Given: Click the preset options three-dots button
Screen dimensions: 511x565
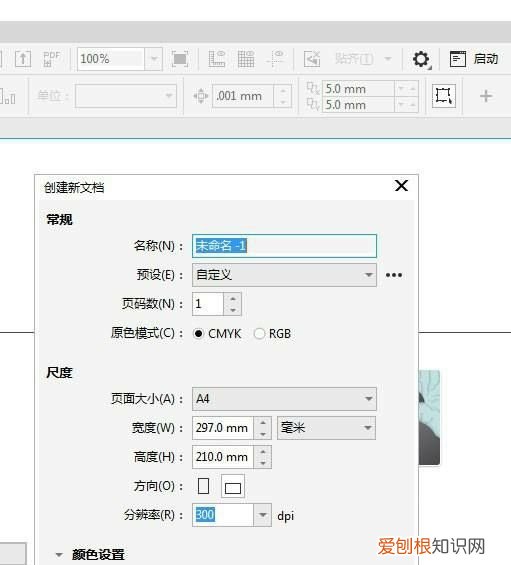Looking at the screenshot, I should 394,275.
